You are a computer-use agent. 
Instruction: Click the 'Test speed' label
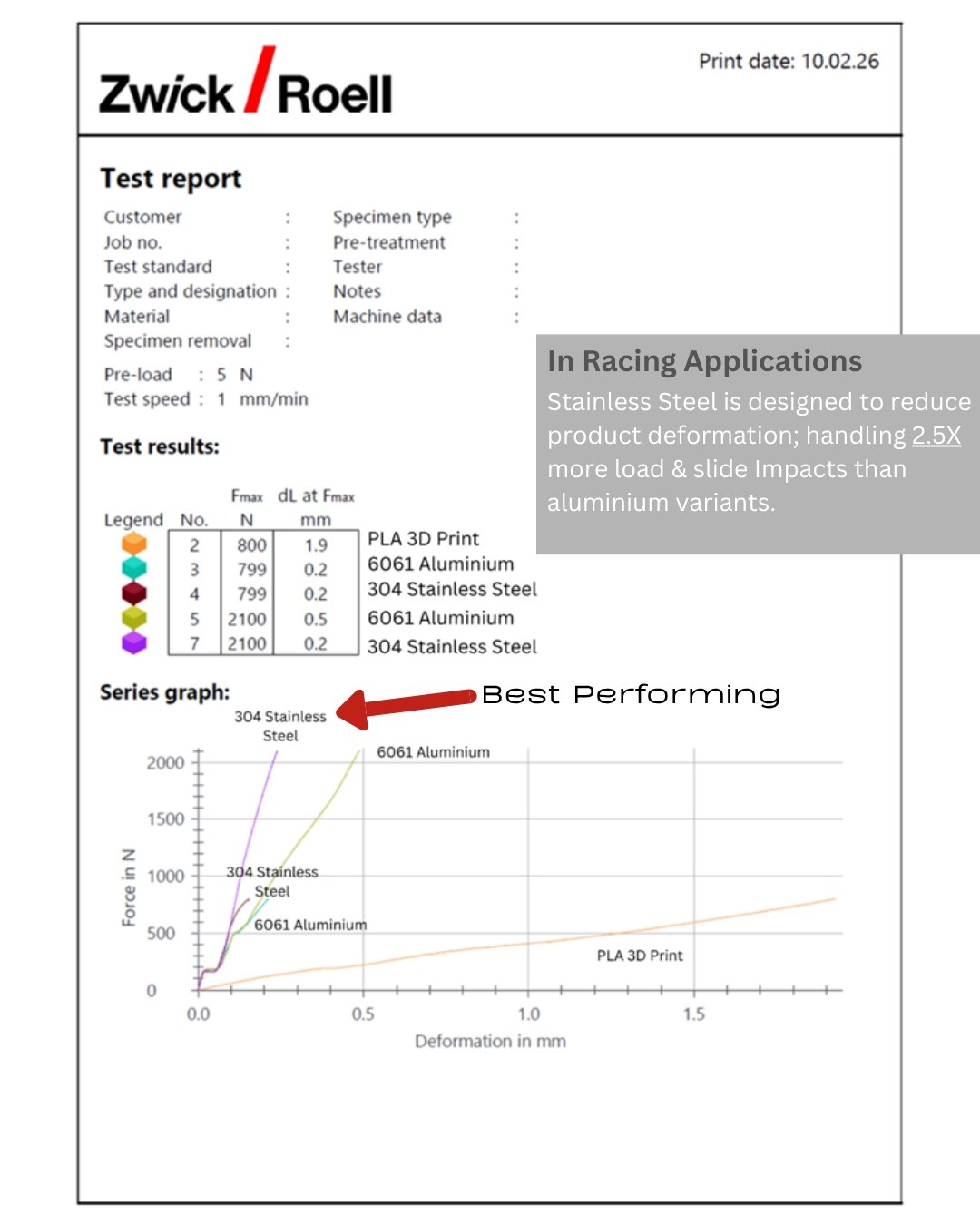147,399
